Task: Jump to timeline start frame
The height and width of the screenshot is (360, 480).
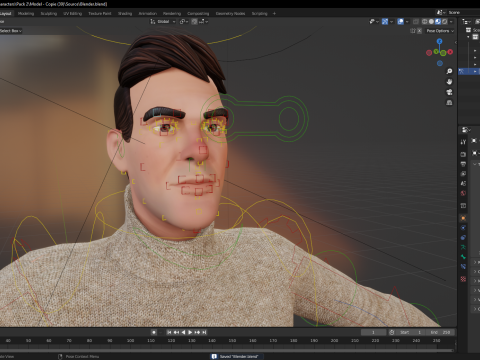Action: click(169, 332)
